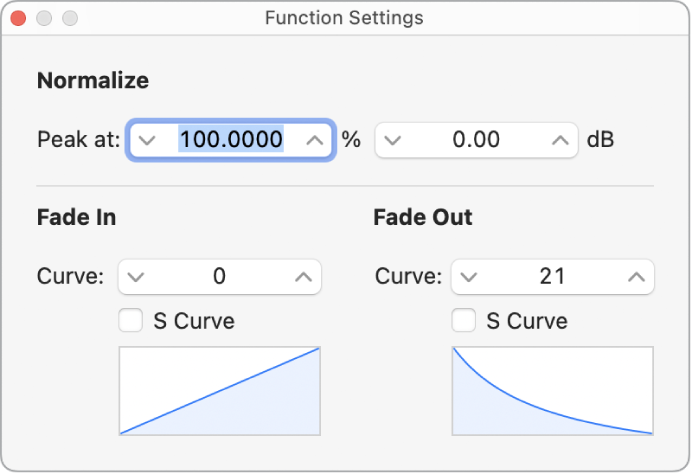Enable S Curve for Fade In
Image resolution: width=692 pixels, height=473 pixels.
coord(130,321)
